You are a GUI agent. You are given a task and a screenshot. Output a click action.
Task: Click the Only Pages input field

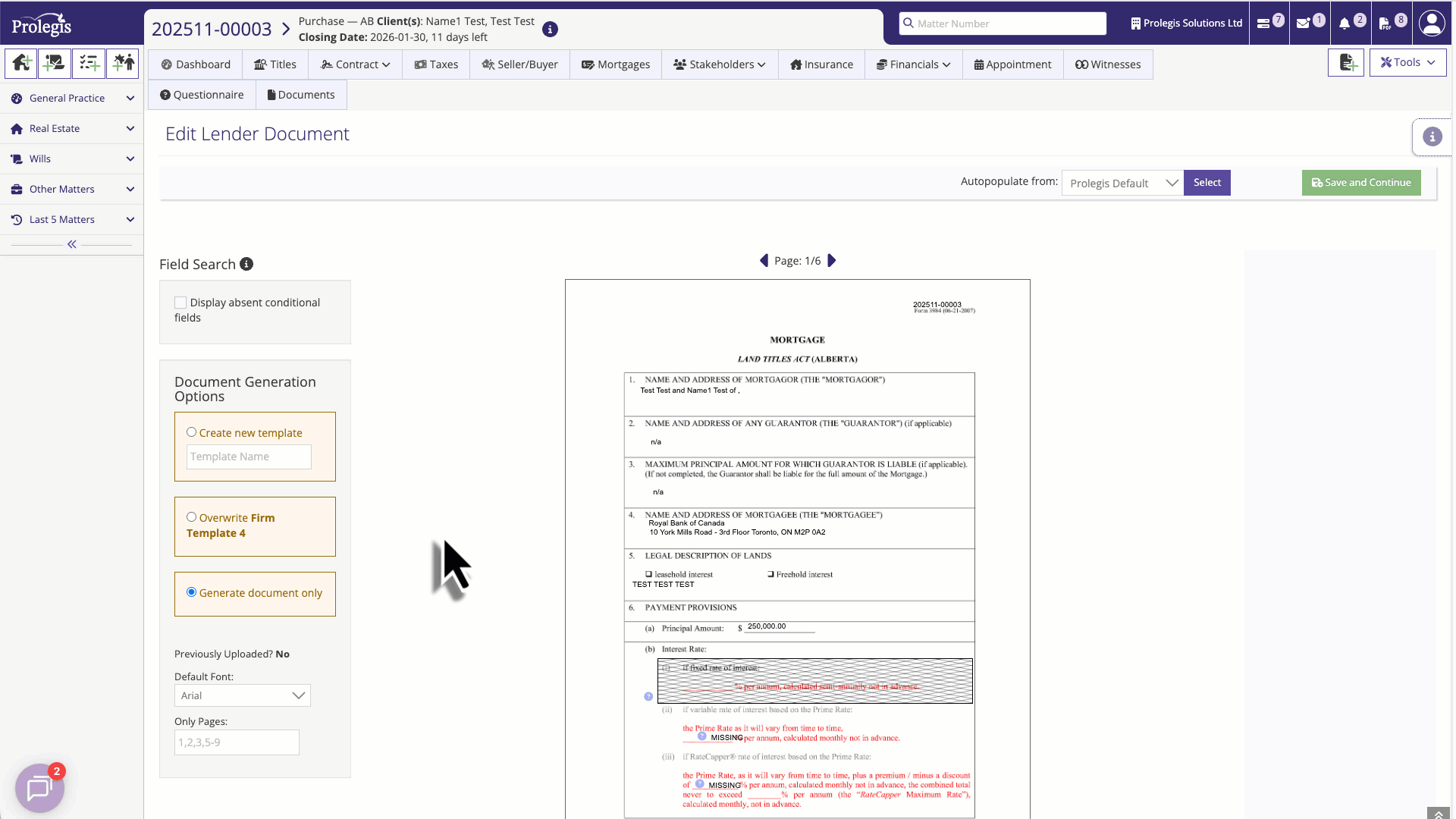coord(237,742)
